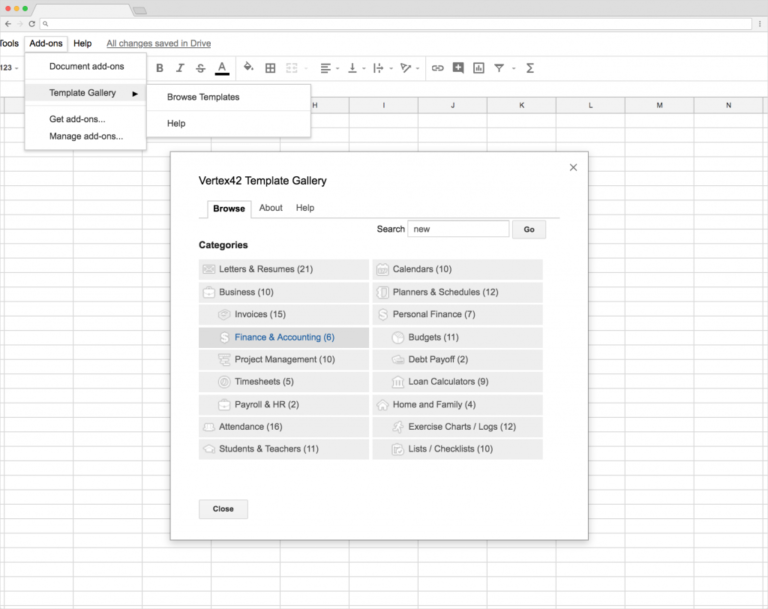The height and width of the screenshot is (609, 768).
Task: Open the Add-ons menu
Action: coord(46,43)
